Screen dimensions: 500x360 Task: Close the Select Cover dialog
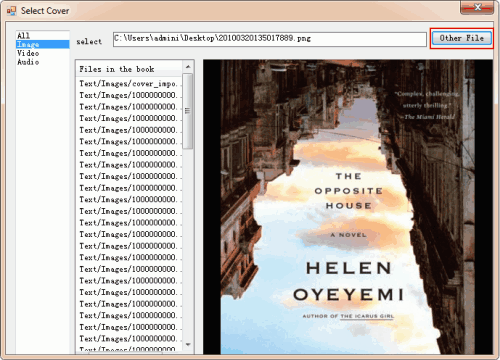tap(477, 7)
